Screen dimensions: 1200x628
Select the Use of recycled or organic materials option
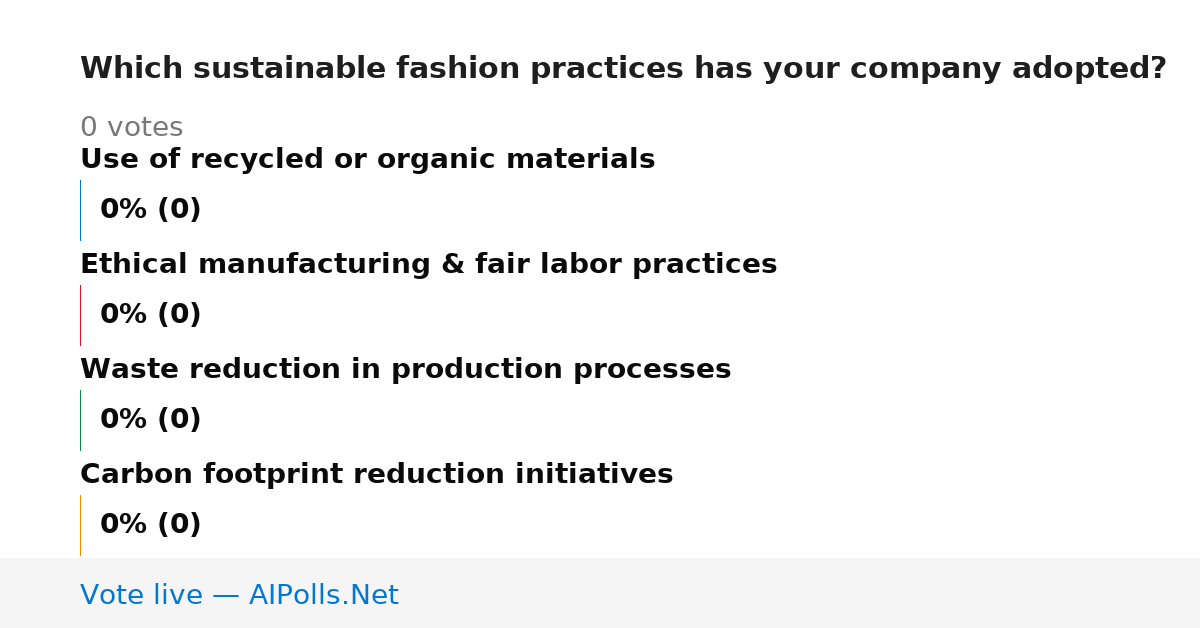point(367,160)
